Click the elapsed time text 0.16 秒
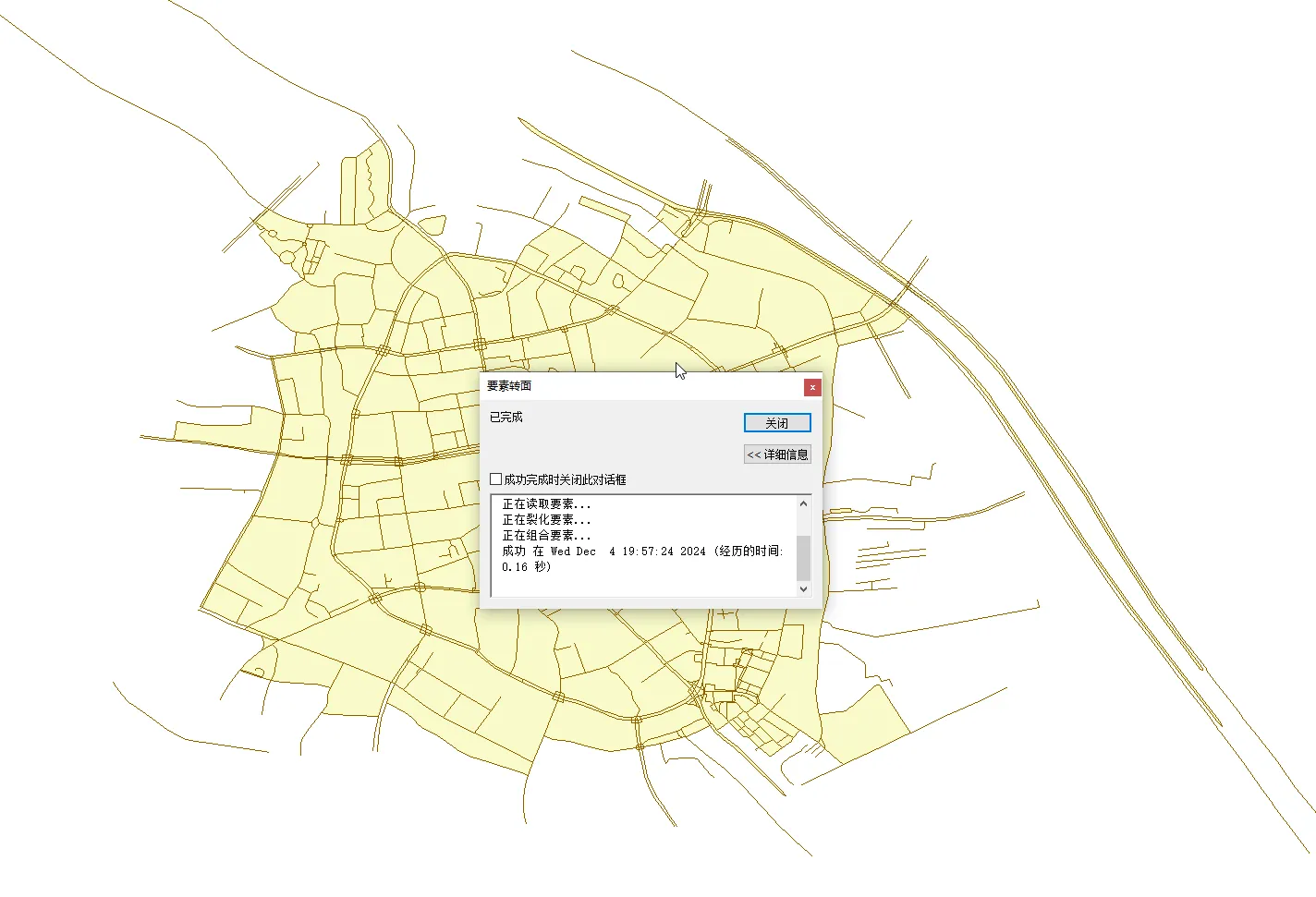Viewport: 1316px width, 897px height. pos(527,566)
